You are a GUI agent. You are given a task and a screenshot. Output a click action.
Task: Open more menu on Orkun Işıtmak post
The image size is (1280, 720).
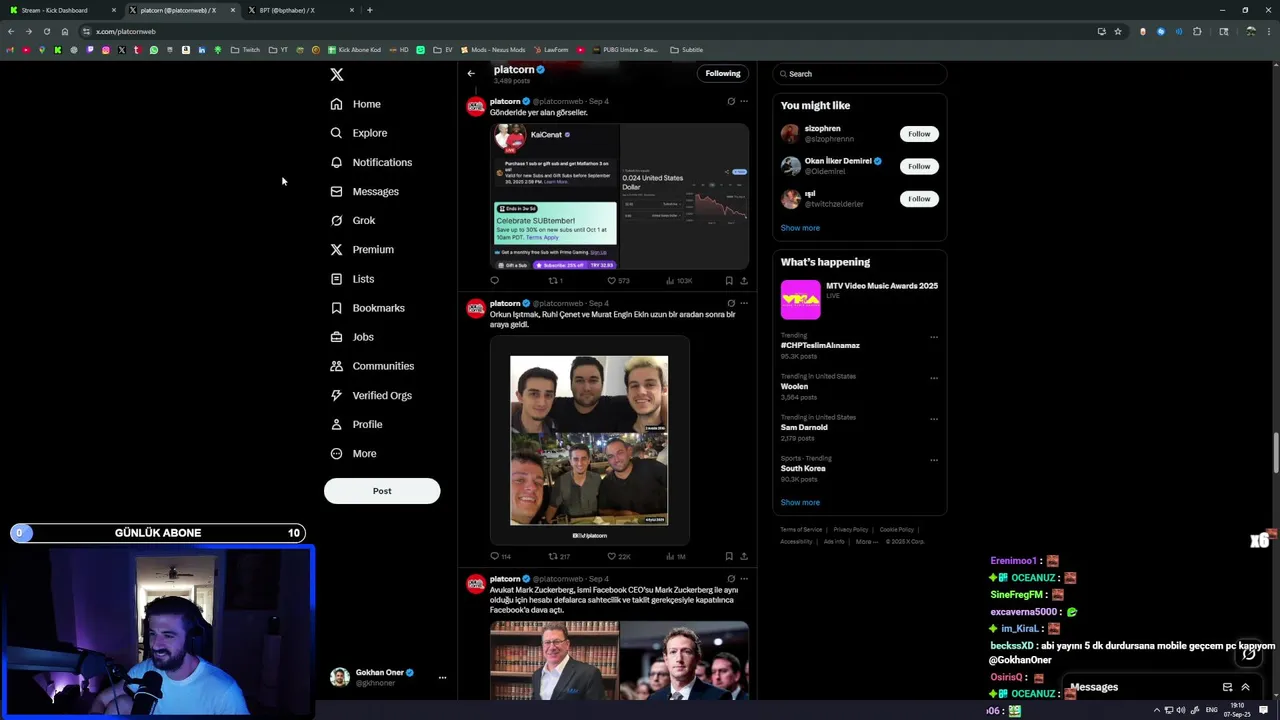[x=744, y=303]
